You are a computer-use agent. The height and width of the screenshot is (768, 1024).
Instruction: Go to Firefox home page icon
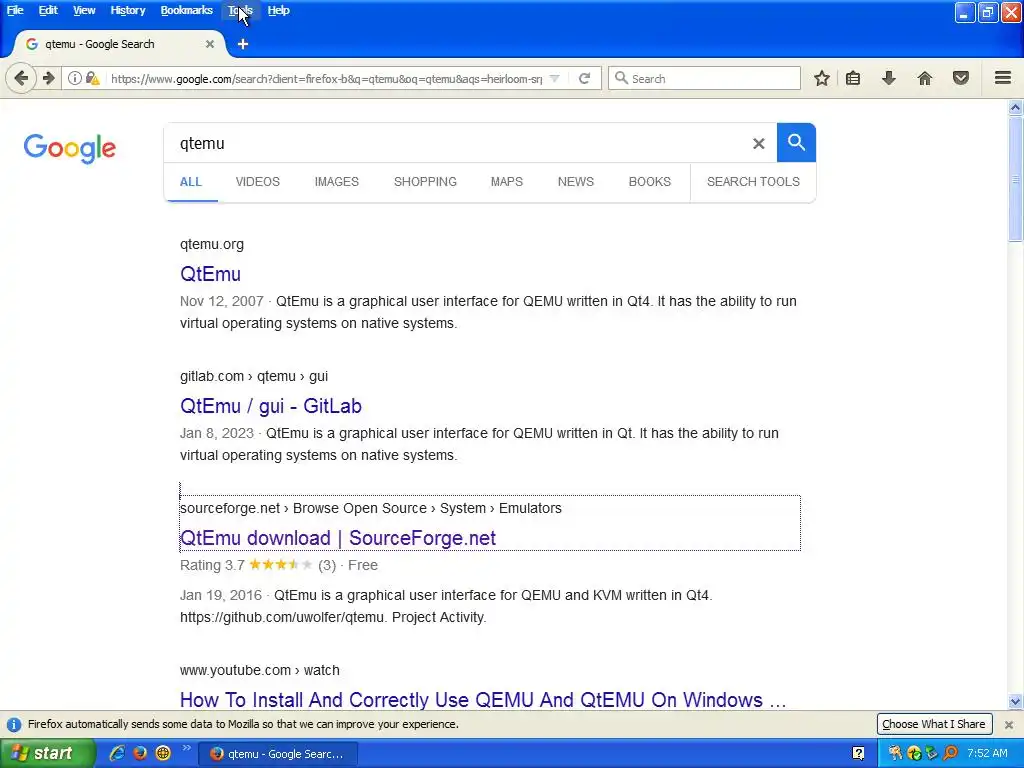(x=925, y=78)
